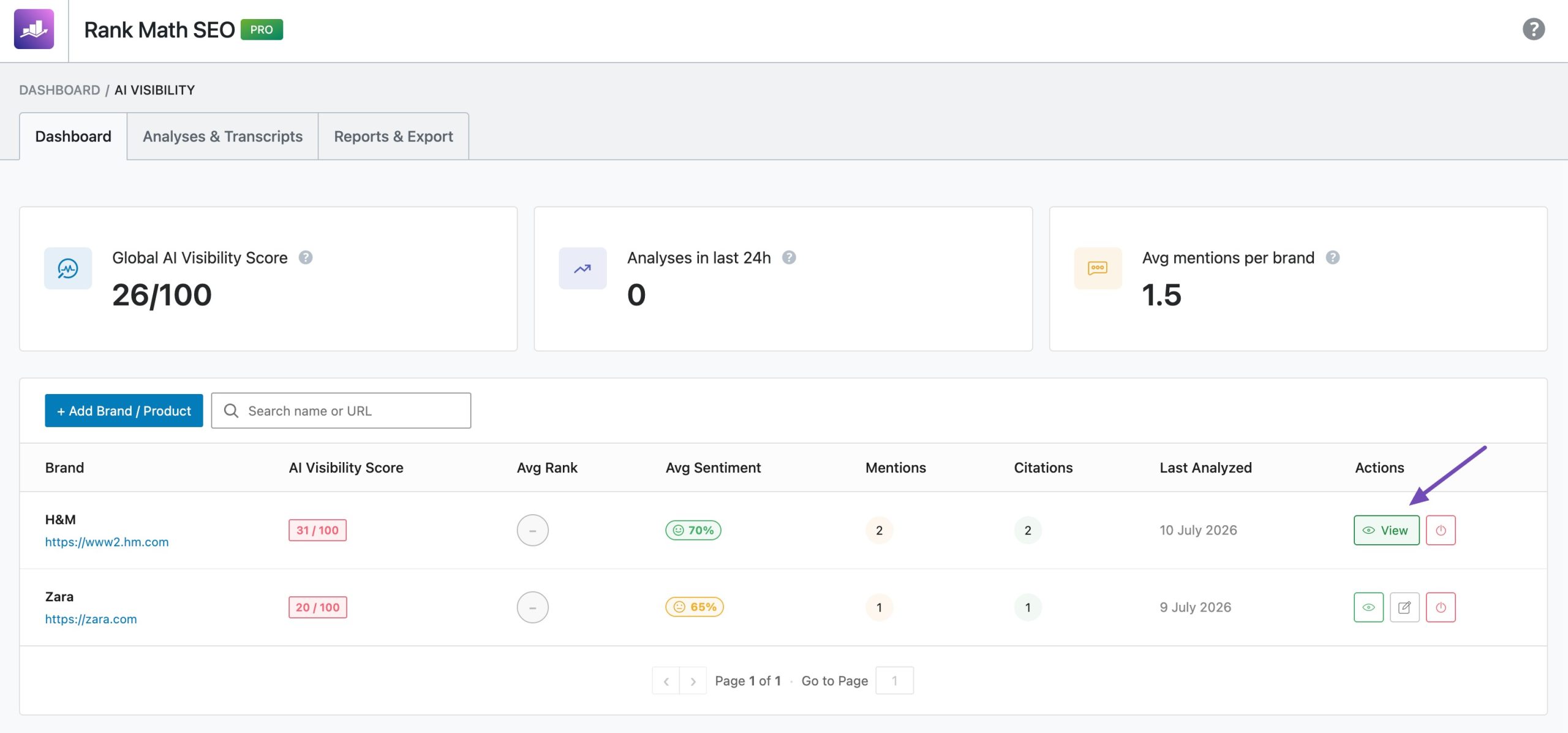Click the edit icon for Zara
Screen dimensions: 1568x733
(x=1404, y=607)
